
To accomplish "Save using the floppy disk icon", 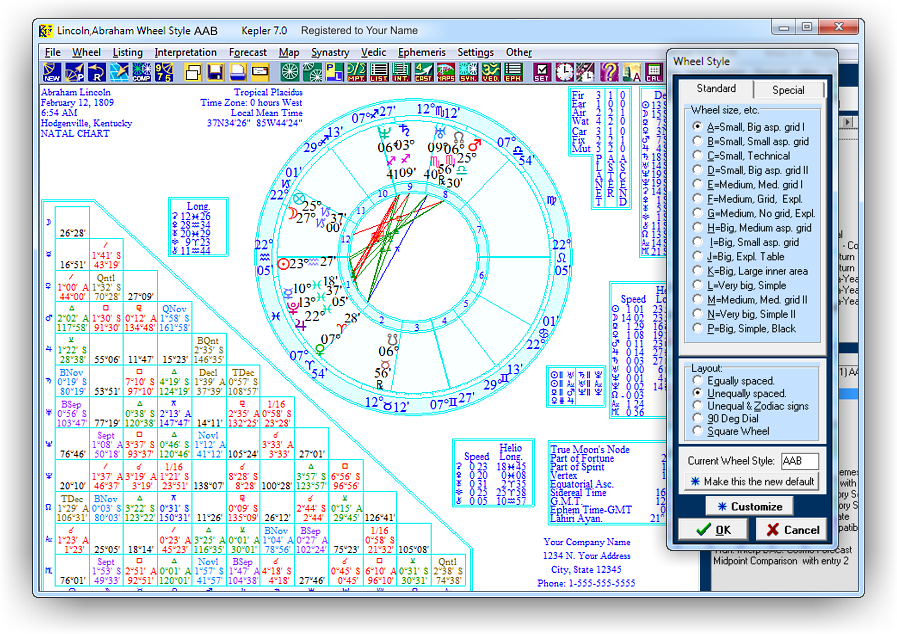I will tap(216, 72).
